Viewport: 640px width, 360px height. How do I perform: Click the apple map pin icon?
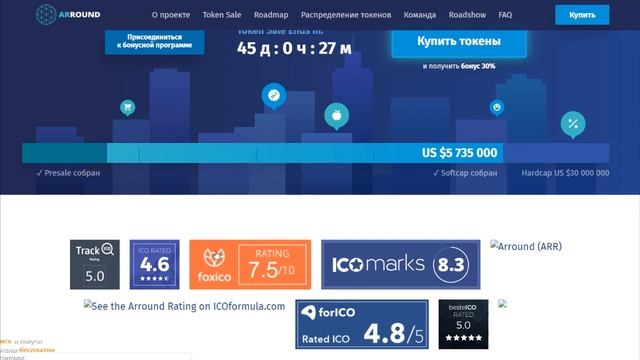click(x=336, y=116)
